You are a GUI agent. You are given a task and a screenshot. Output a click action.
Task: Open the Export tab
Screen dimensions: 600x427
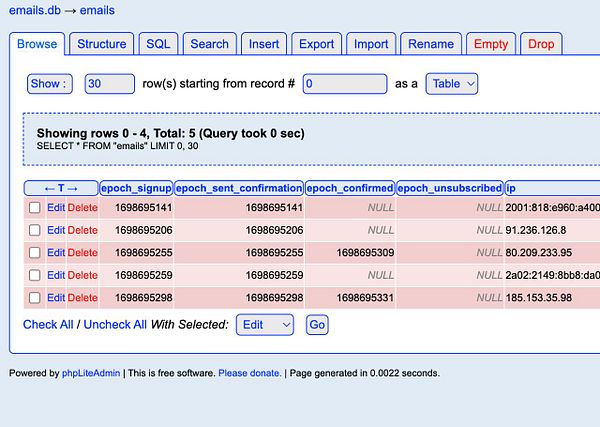pyautogui.click(x=316, y=44)
